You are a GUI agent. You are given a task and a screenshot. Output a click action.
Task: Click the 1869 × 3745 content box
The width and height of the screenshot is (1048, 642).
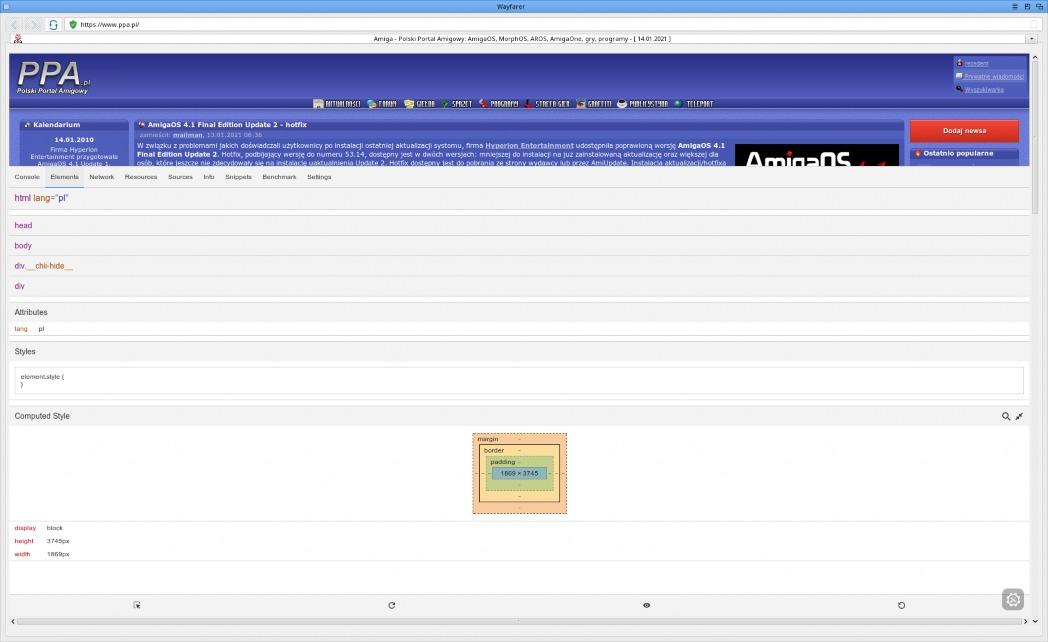point(519,474)
